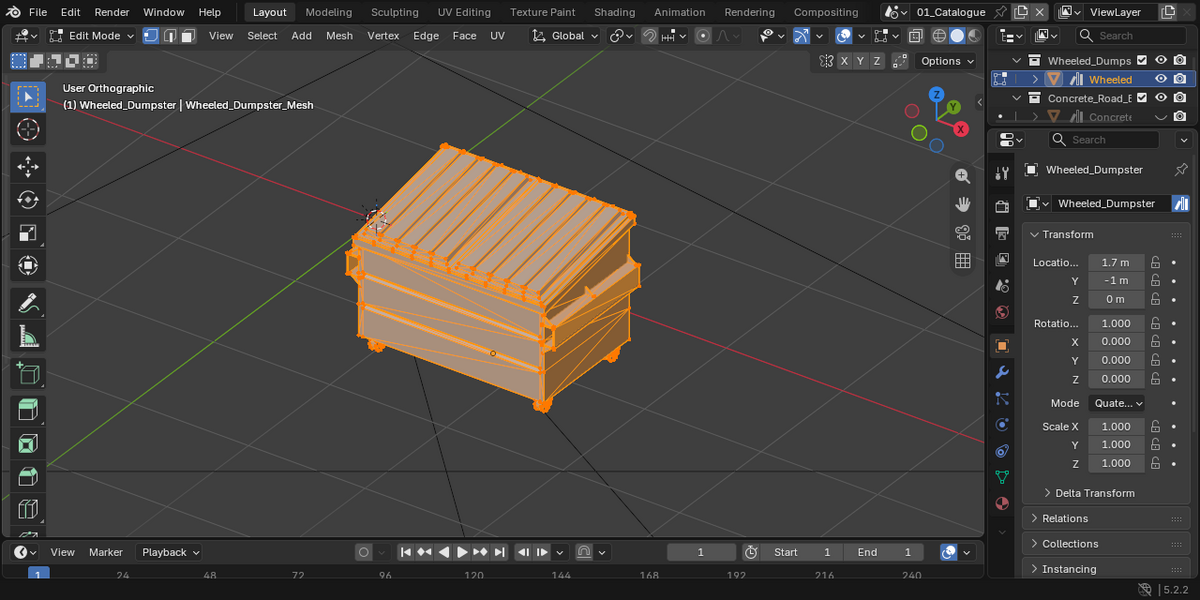Image resolution: width=1200 pixels, height=600 pixels.
Task: Open the Options dropdown
Action: click(946, 61)
